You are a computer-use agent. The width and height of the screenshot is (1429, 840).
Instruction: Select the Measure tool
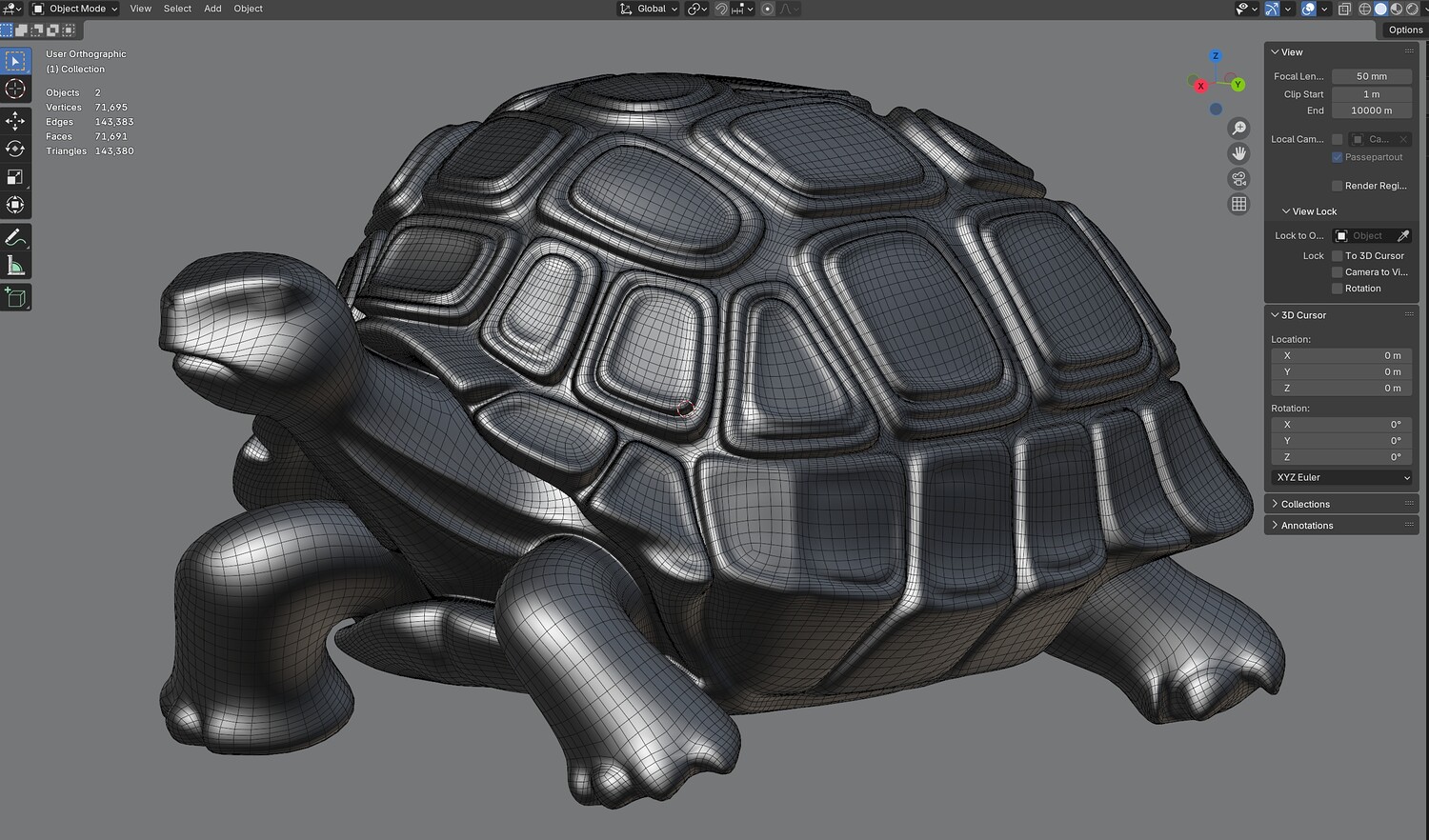15,266
